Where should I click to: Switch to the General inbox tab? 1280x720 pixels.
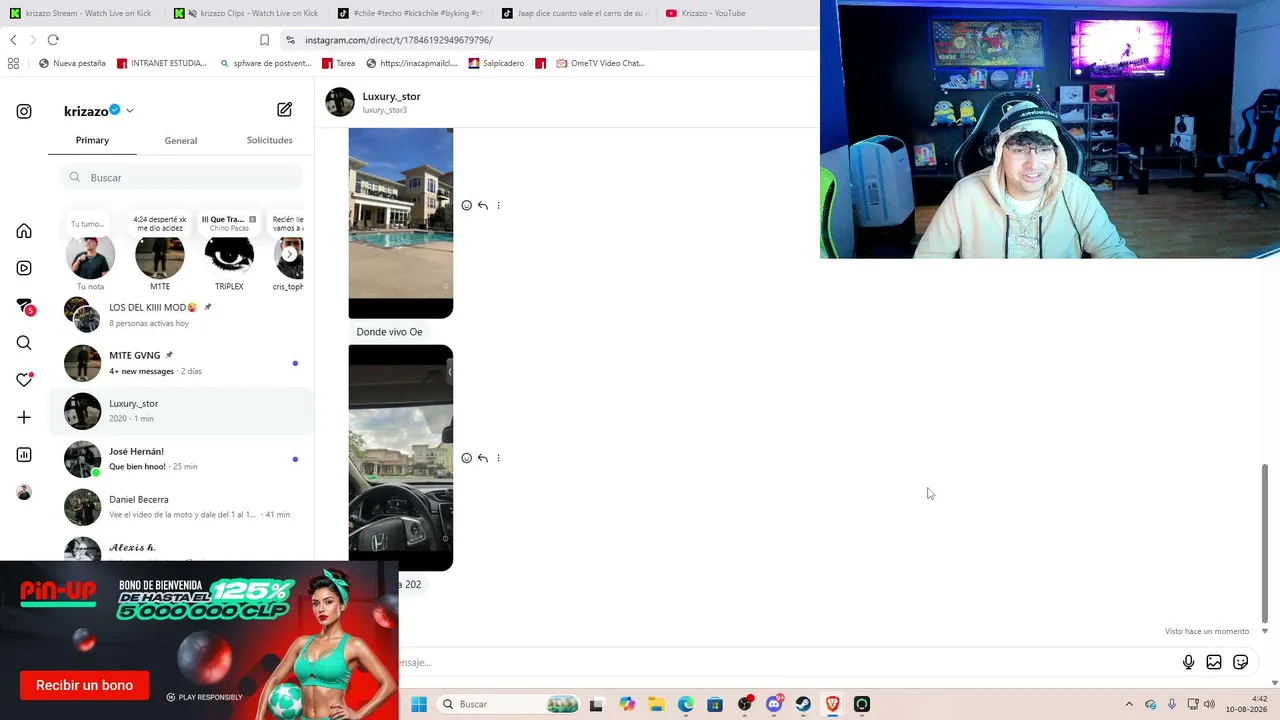[181, 140]
